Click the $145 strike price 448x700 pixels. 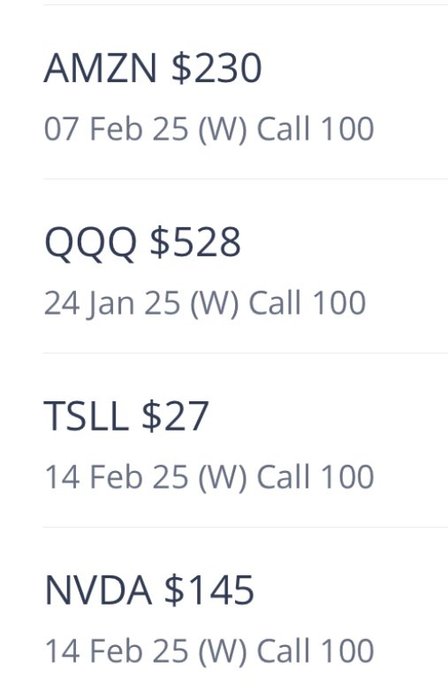pos(209,590)
